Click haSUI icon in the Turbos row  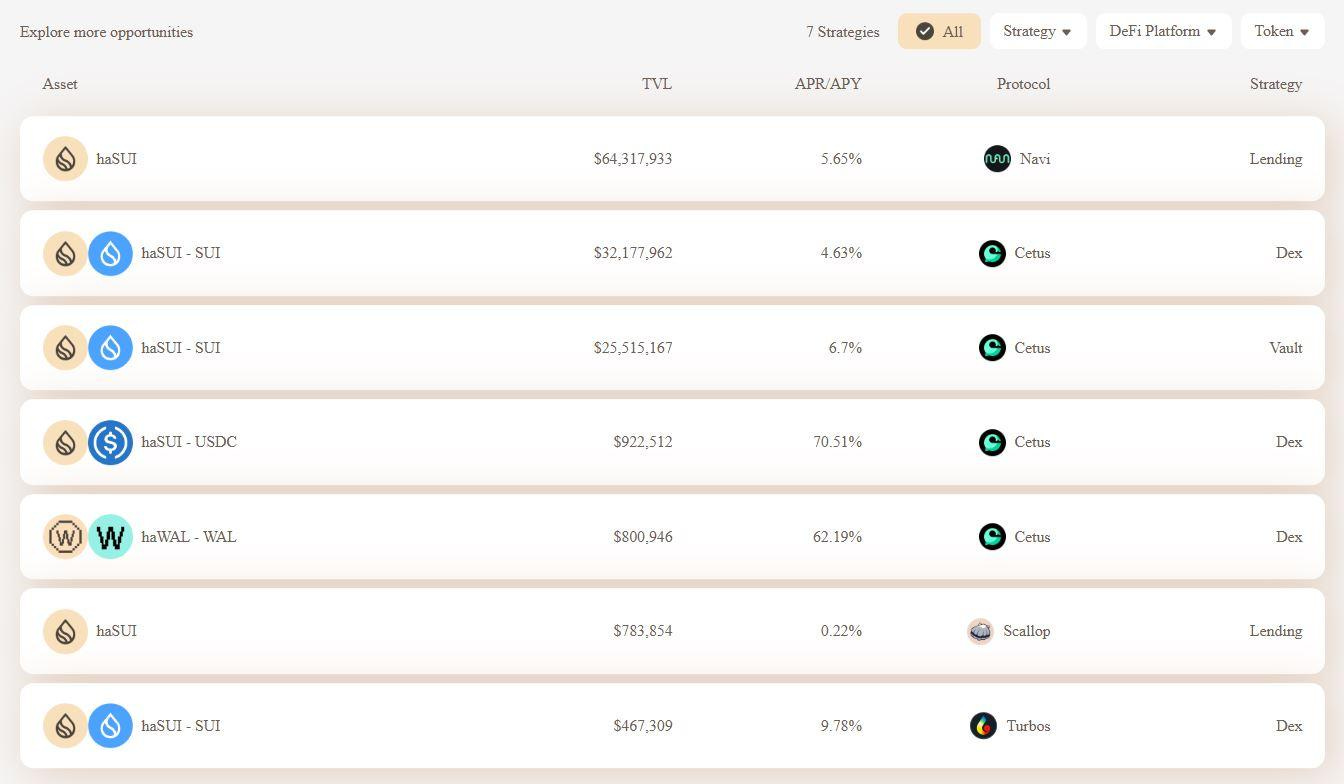tap(65, 726)
